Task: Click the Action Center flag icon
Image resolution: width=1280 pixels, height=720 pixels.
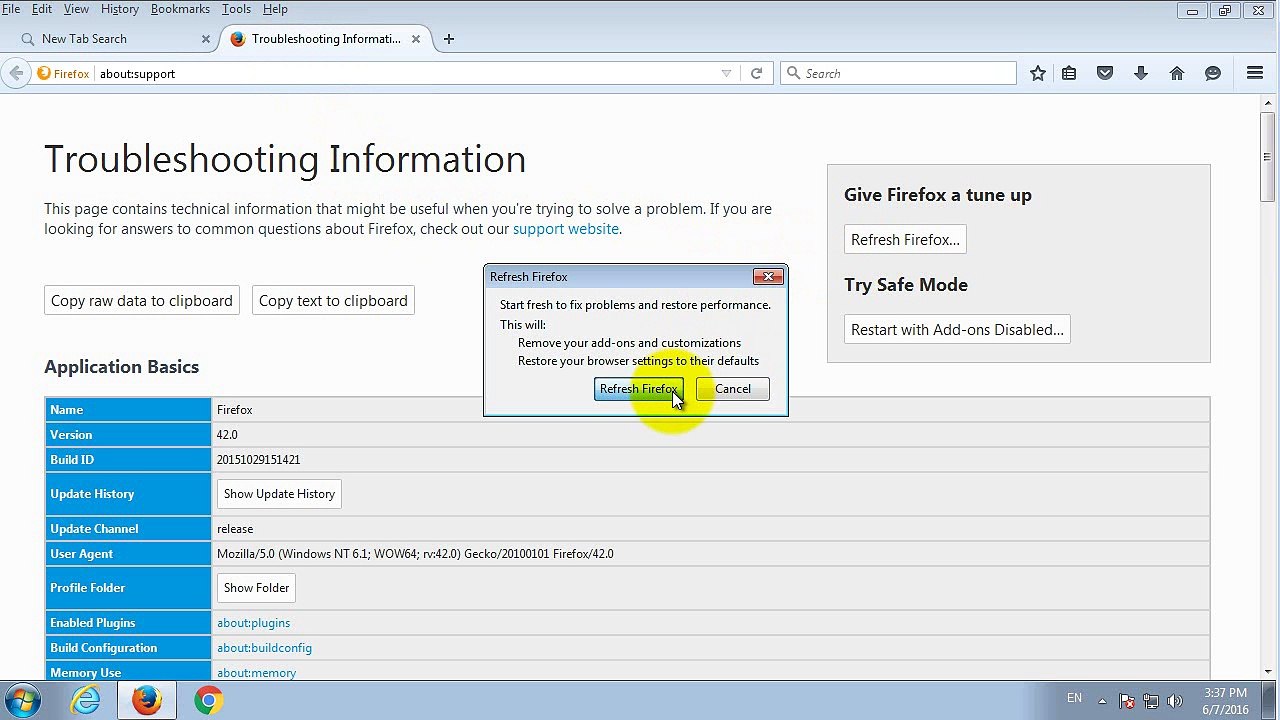Action: point(1127,701)
